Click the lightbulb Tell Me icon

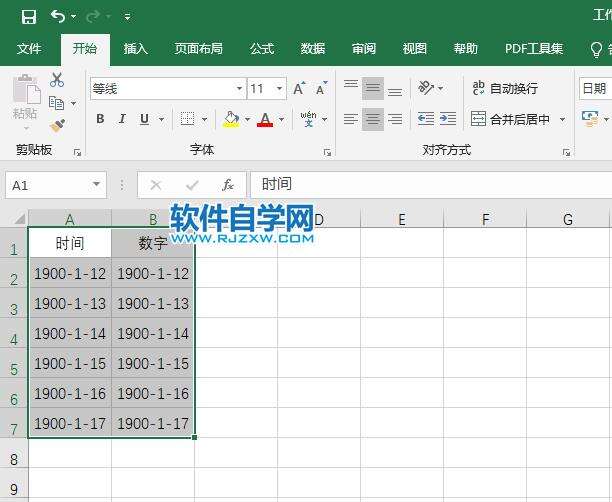(x=596, y=50)
